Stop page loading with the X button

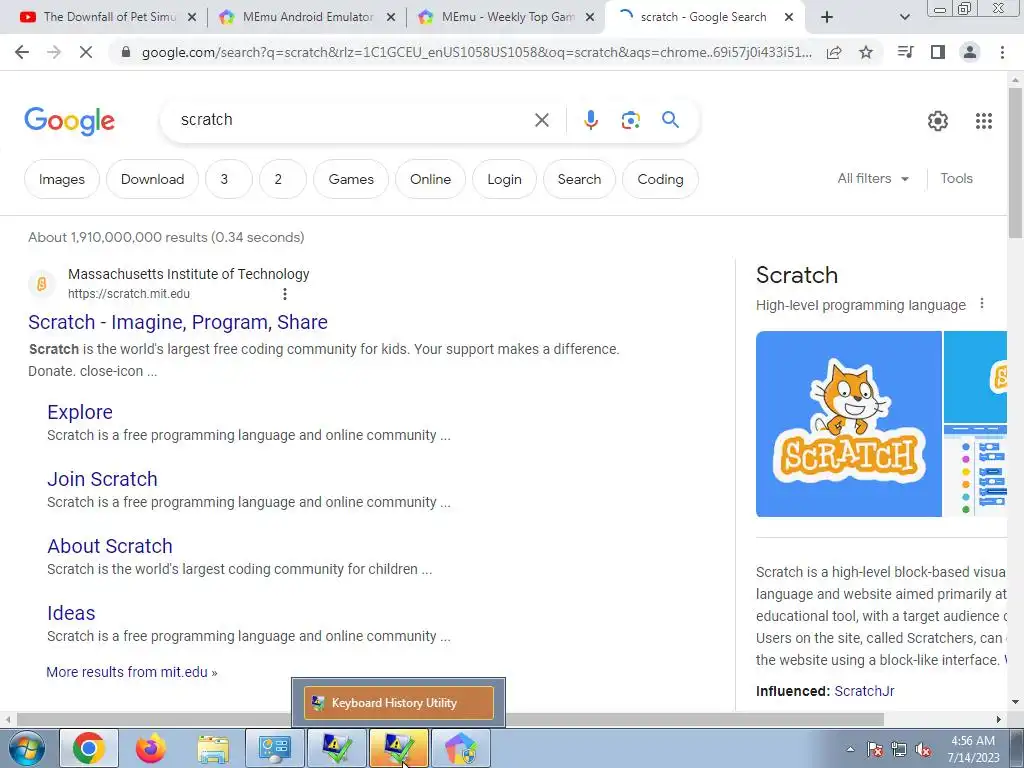tap(86, 52)
